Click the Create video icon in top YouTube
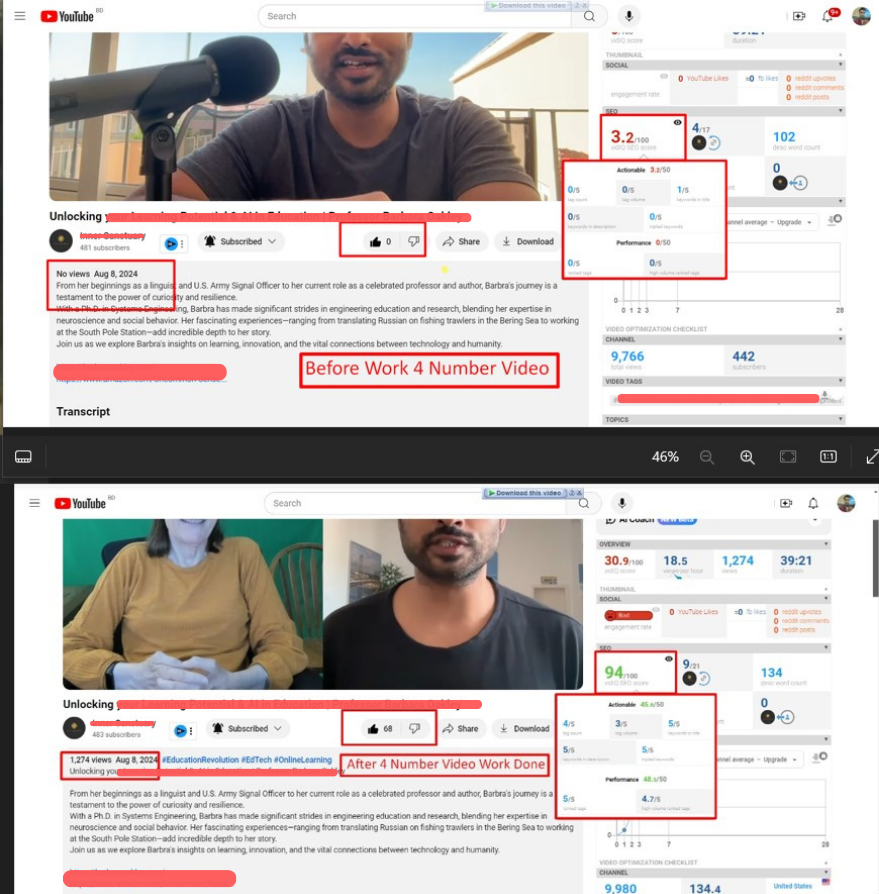This screenshot has height=894, width=879. tap(798, 16)
